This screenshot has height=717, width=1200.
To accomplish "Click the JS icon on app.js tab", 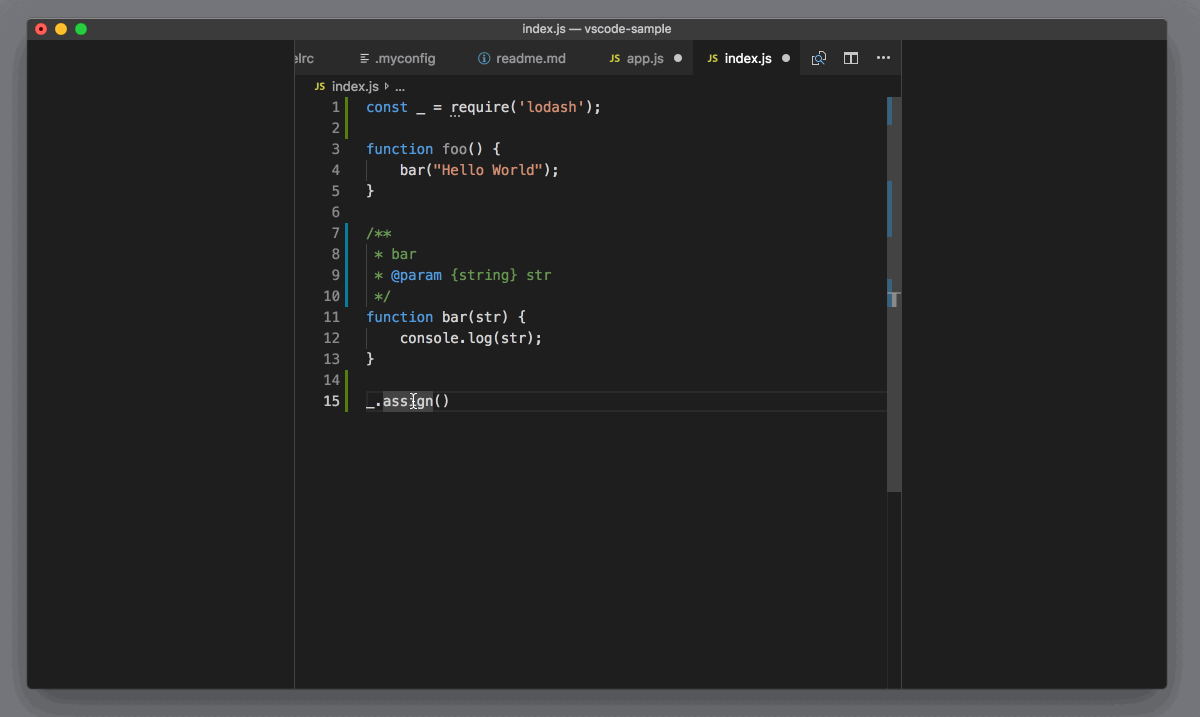I will [615, 59].
